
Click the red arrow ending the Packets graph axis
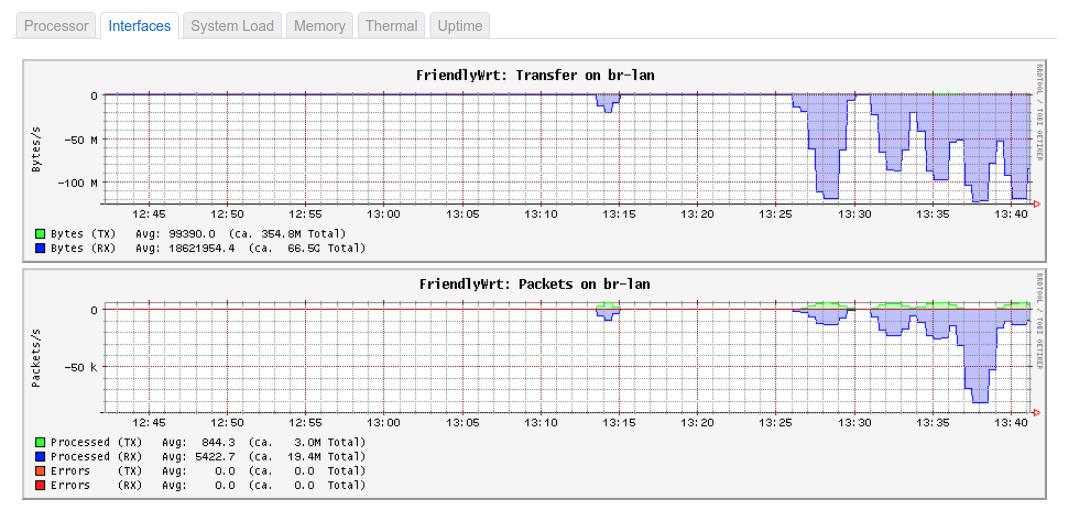tap(1036, 412)
